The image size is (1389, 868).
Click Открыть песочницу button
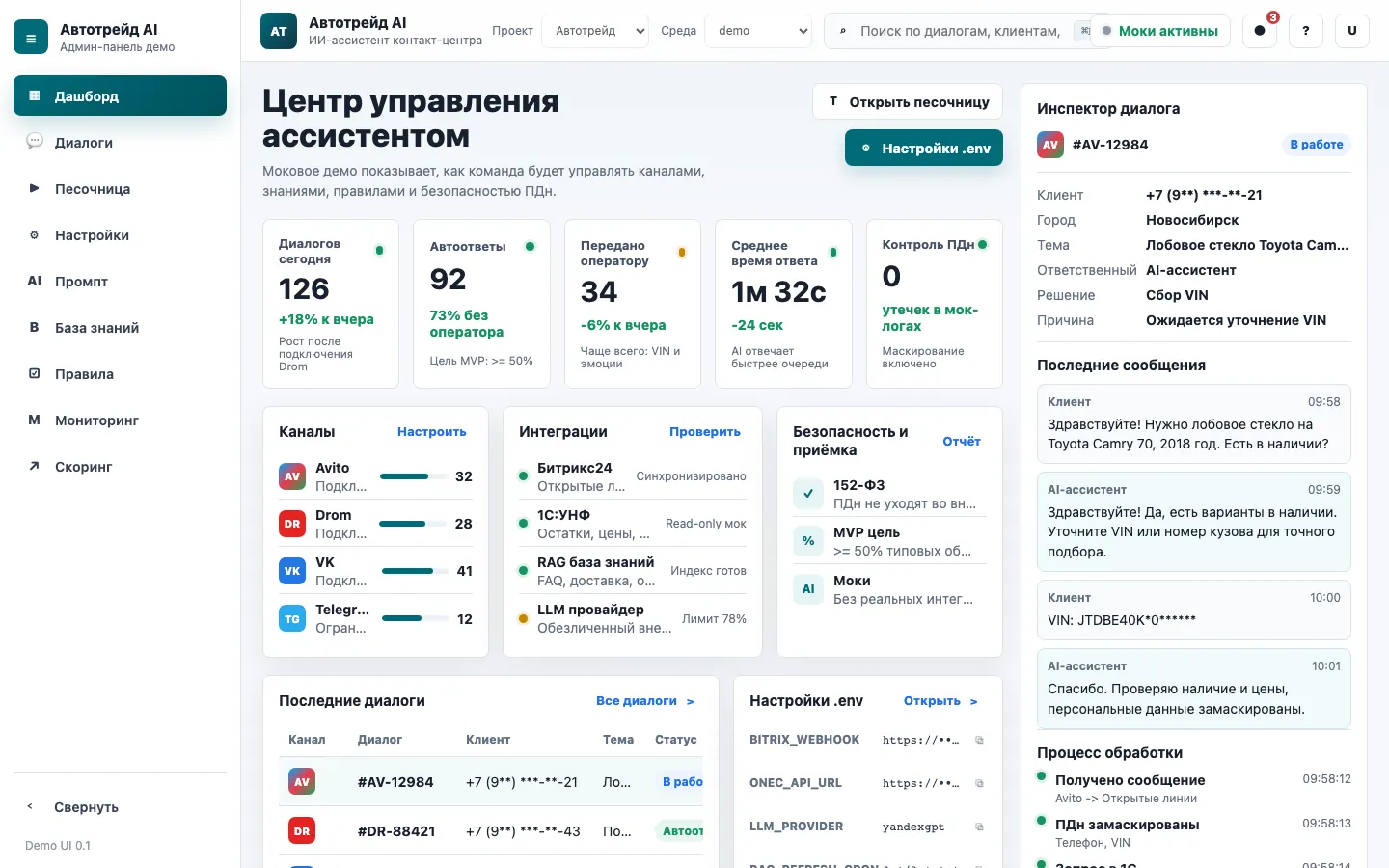[908, 101]
